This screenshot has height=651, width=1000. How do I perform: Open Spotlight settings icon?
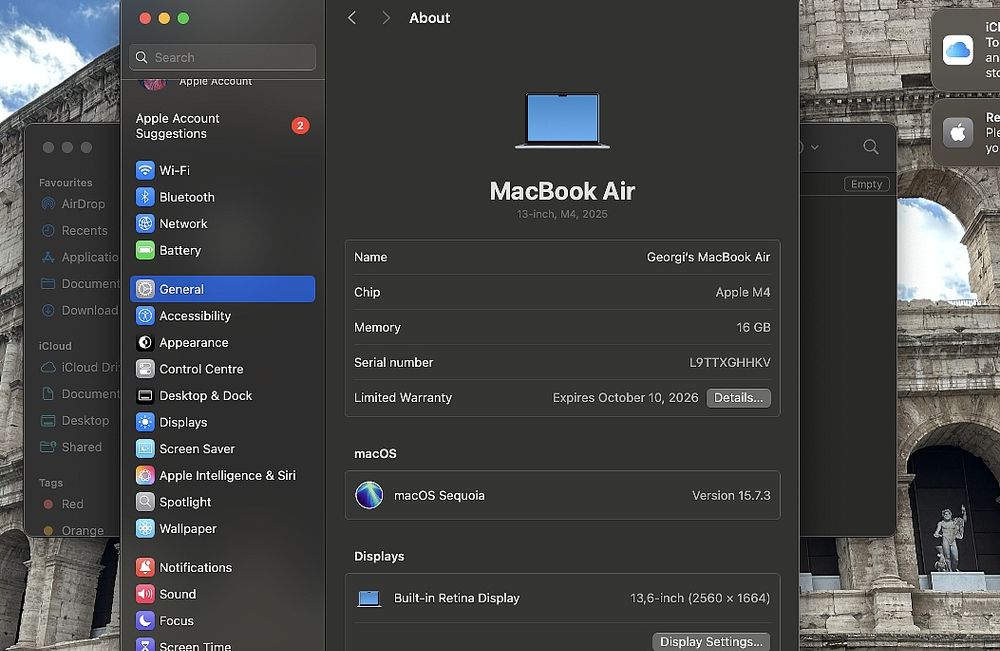click(145, 502)
